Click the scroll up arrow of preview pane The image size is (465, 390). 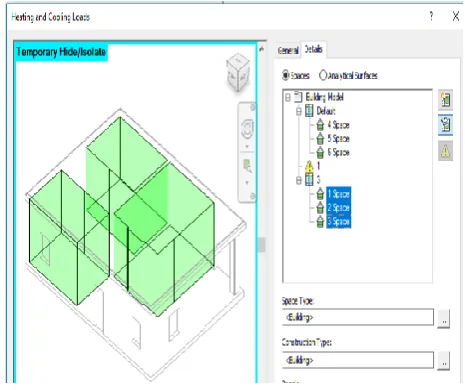(262, 49)
